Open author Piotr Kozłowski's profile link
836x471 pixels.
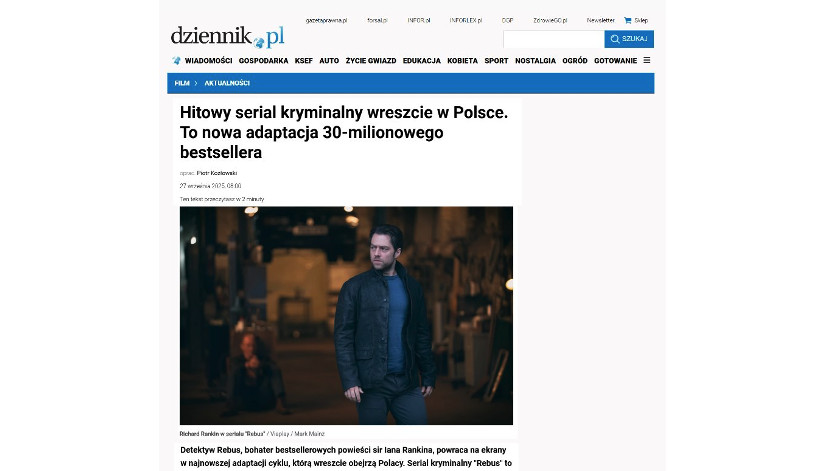tap(216, 173)
